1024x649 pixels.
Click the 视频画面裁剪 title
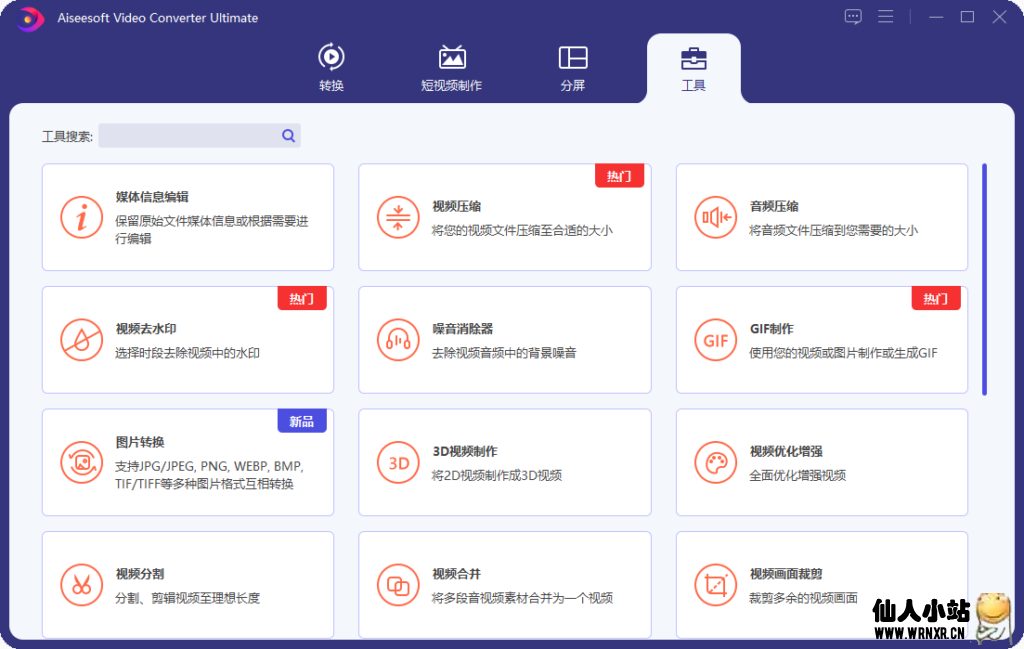coord(786,574)
